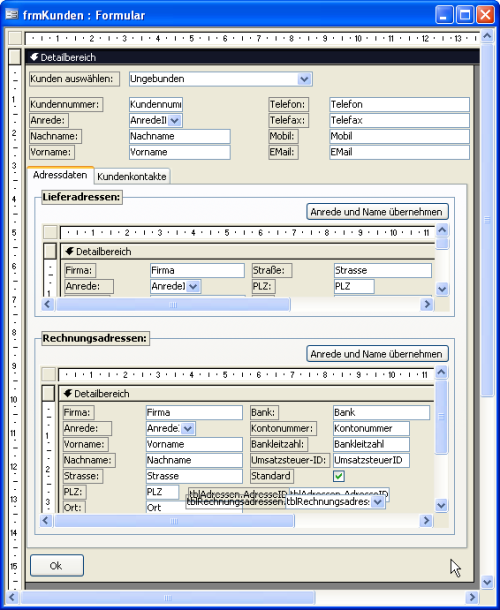Select the Mobil text field
500x610 pixels.
(399, 136)
